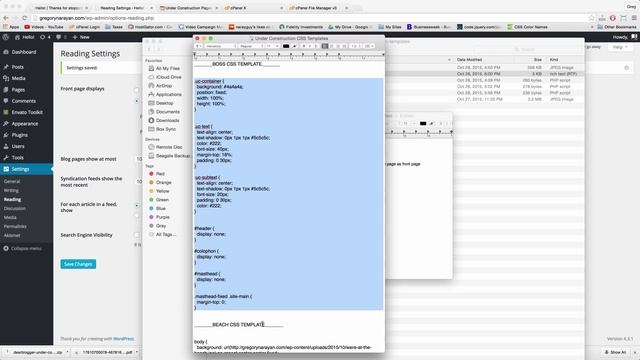640x360 pixels.
Task: Open Media in WordPress main sidebar
Action: point(18,78)
